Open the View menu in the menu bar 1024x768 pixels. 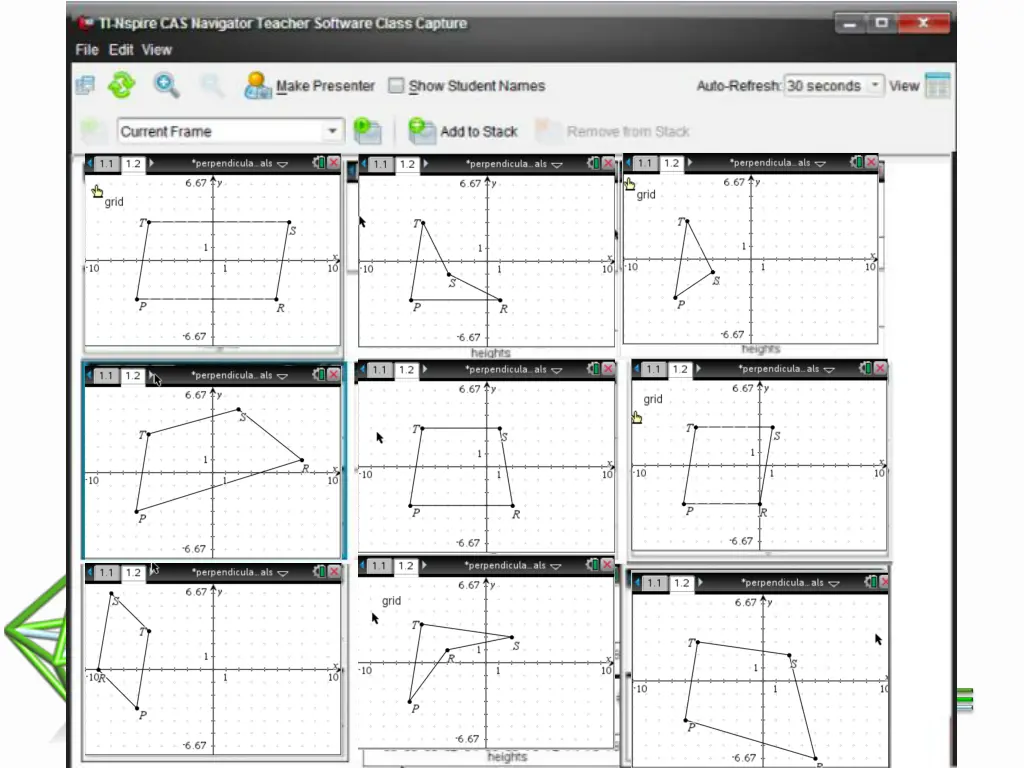157,50
